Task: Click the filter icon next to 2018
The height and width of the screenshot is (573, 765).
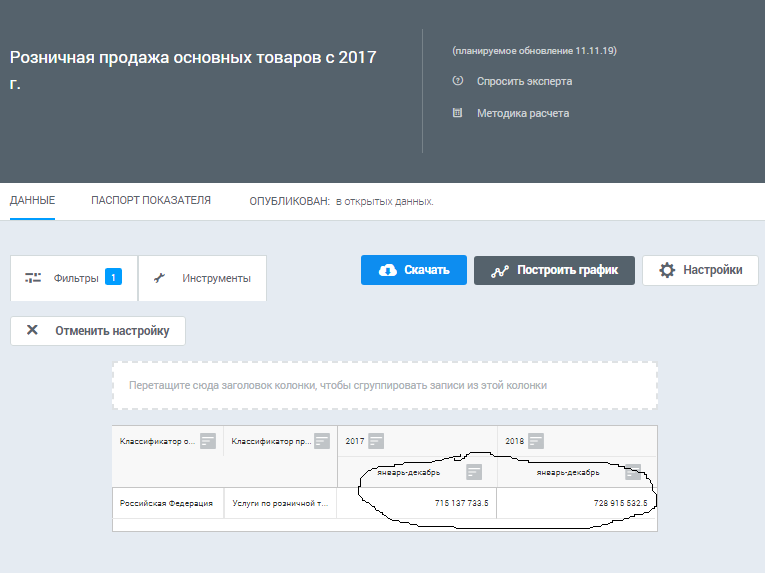Action: [x=536, y=441]
